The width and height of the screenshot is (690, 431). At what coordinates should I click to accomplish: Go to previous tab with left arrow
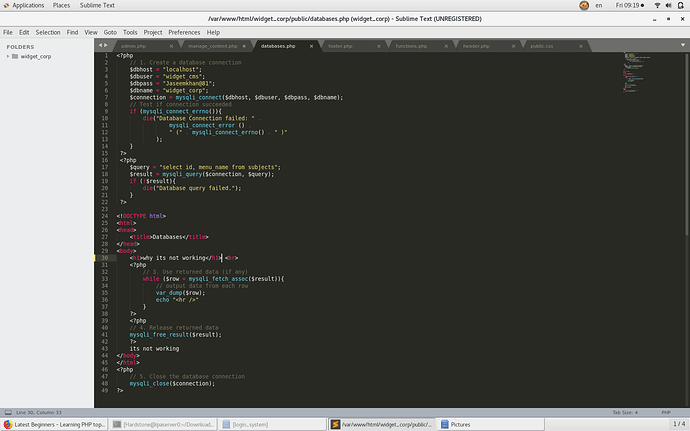(100, 45)
